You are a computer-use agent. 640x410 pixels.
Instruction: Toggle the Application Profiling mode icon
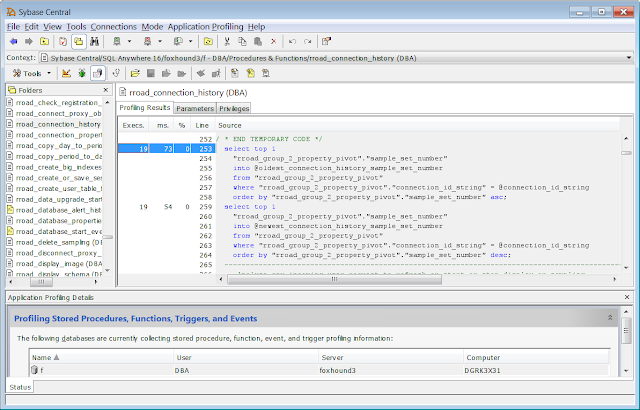pos(98,73)
